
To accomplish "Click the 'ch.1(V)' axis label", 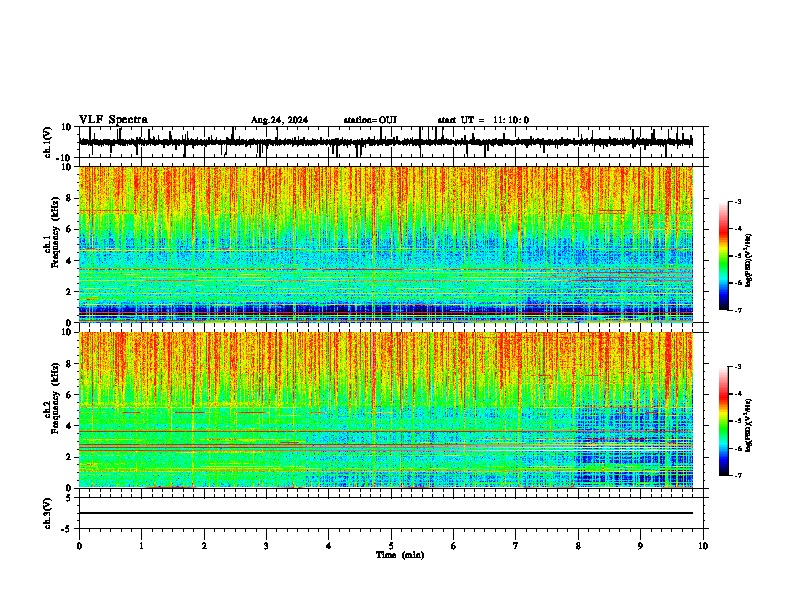I will 48,142.
